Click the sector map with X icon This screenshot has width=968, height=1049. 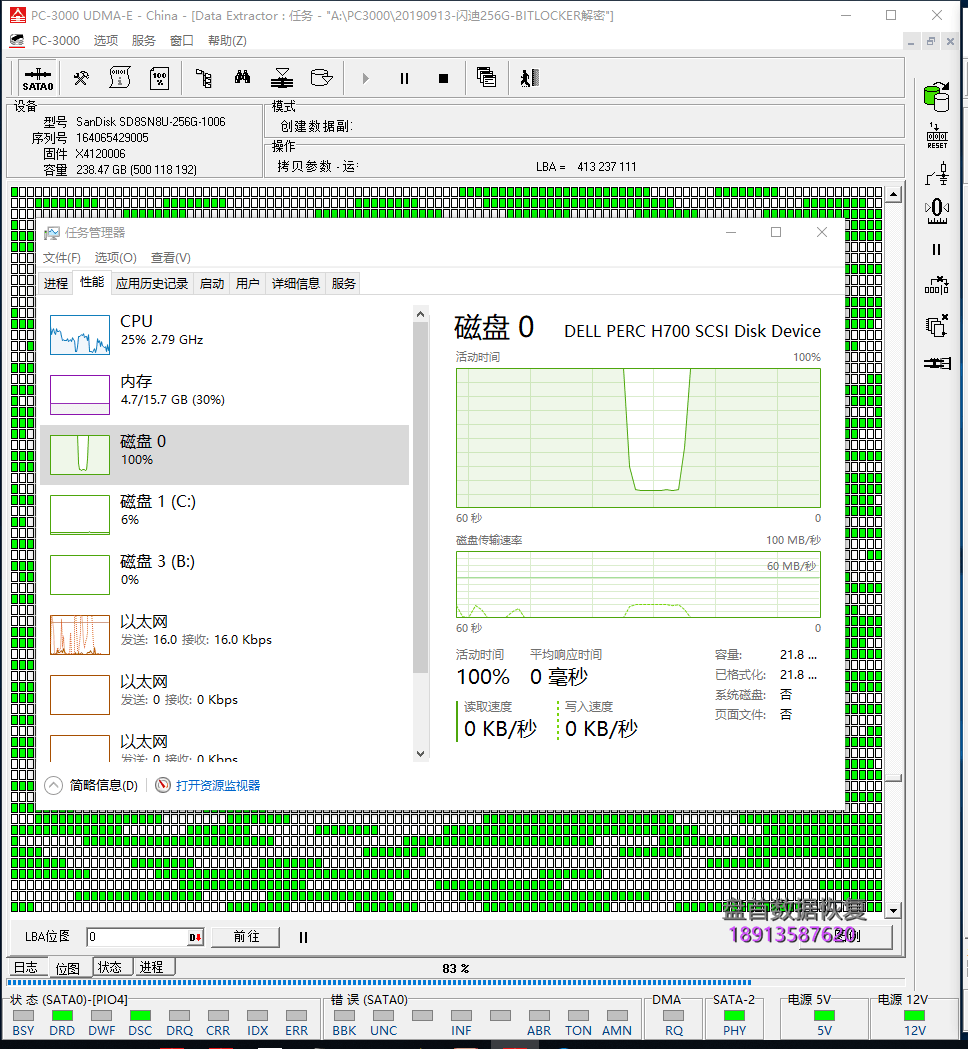(937, 286)
